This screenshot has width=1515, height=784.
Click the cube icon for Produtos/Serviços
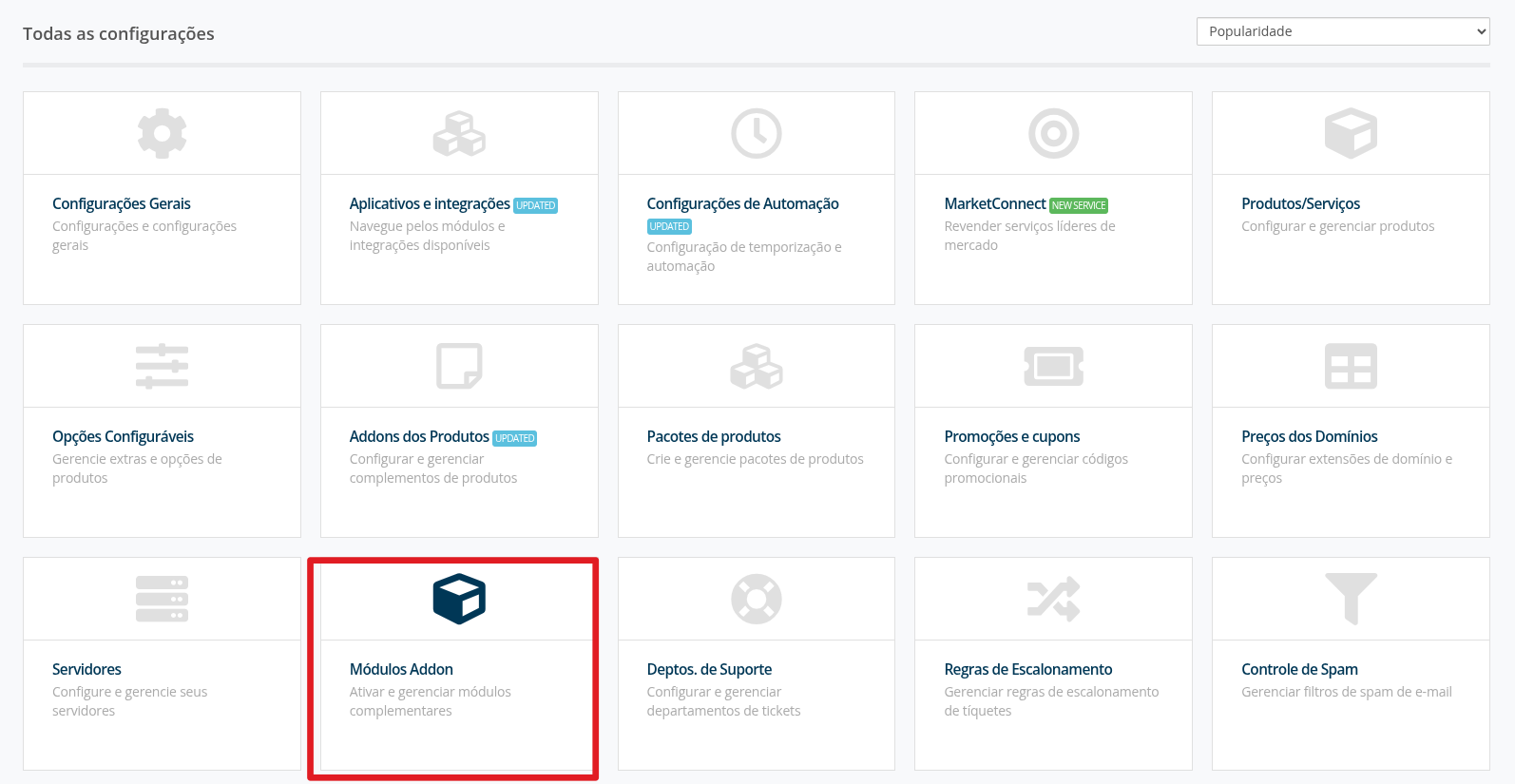[x=1351, y=133]
